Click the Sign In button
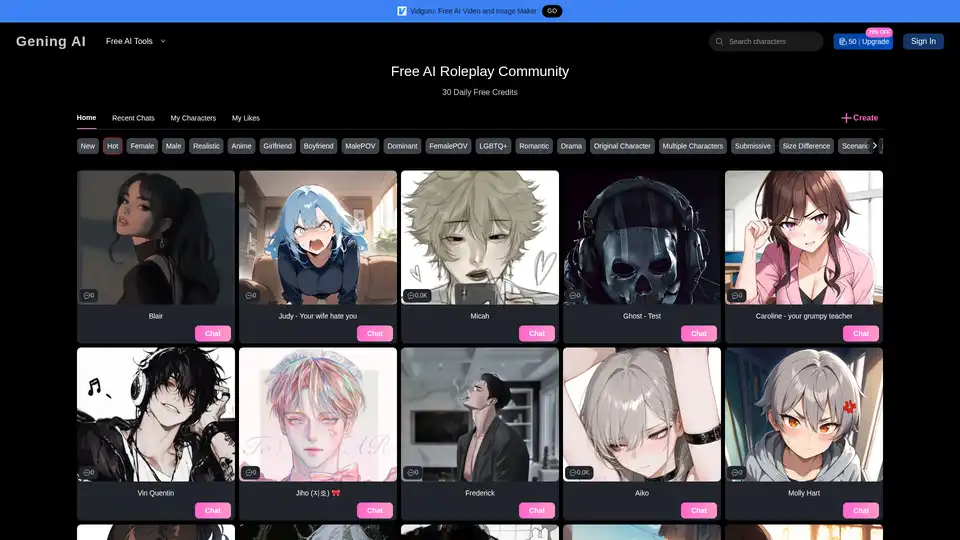This screenshot has width=960, height=540. tap(923, 41)
